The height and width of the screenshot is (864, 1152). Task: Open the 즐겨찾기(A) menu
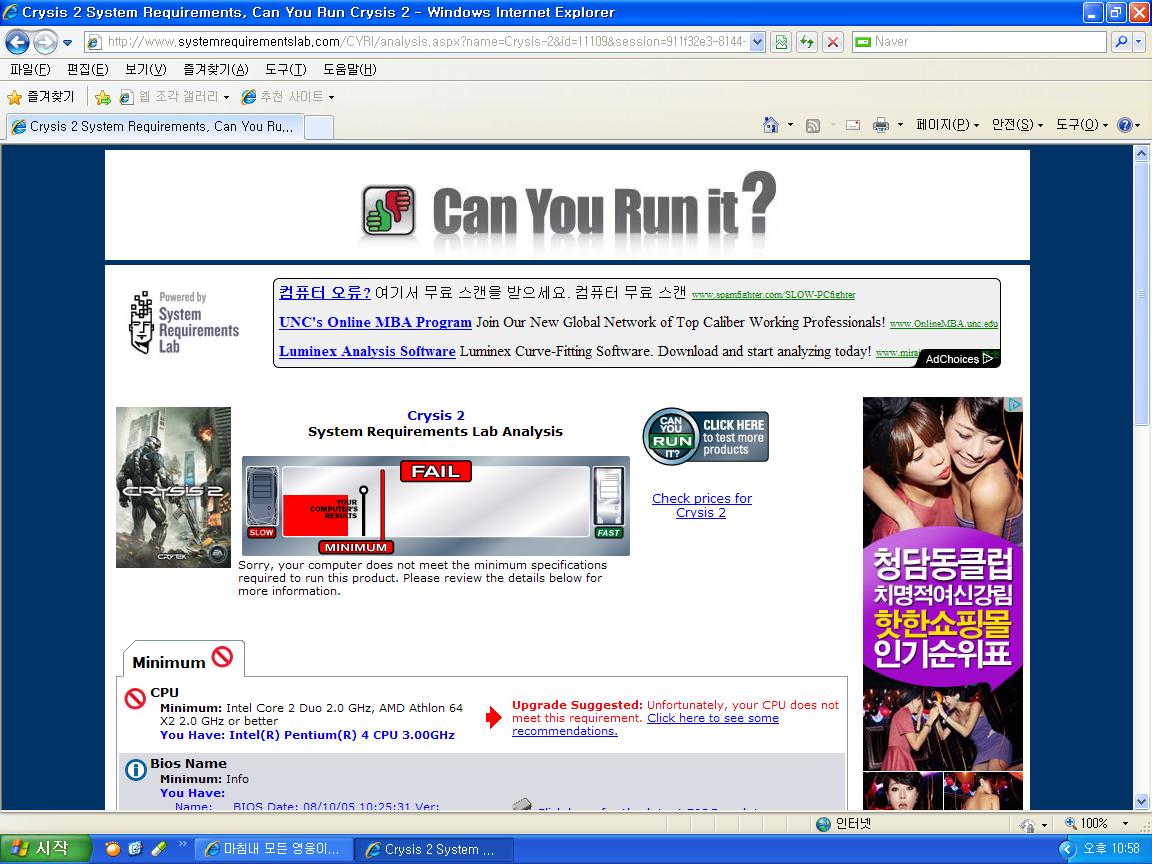(x=215, y=69)
